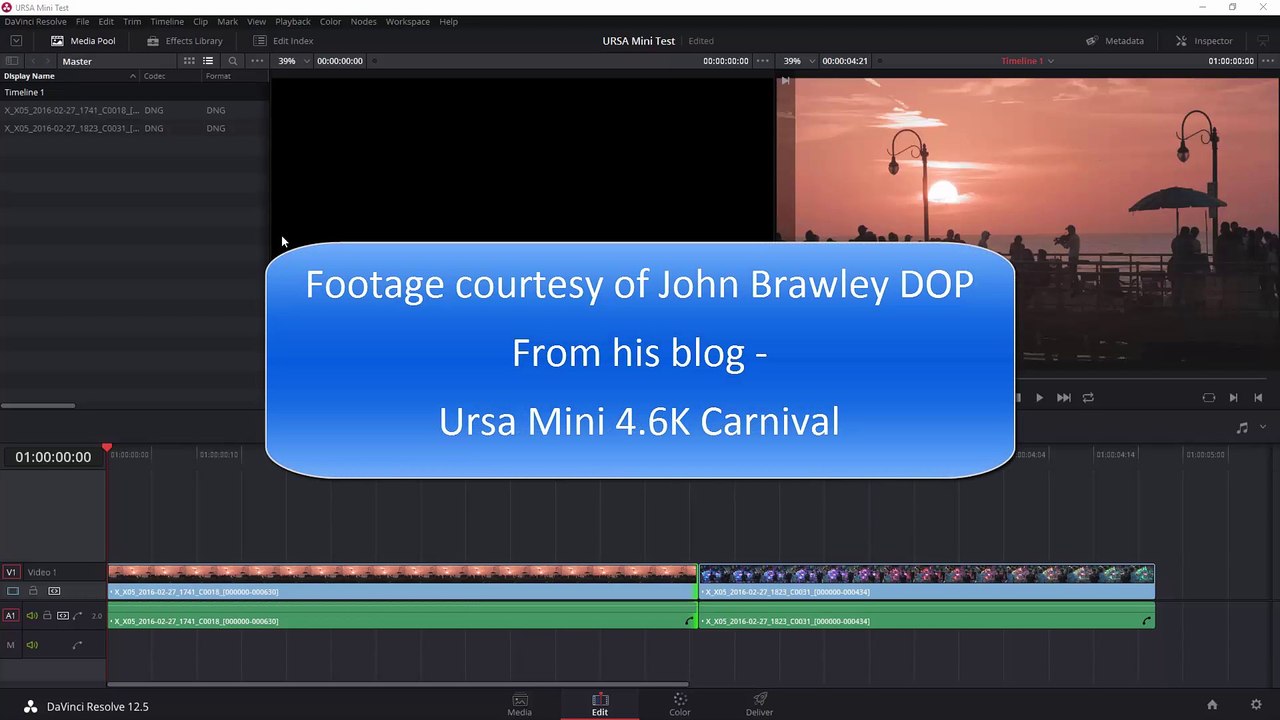Screen dimensions: 1280x720
Task: Open the Inspector panel
Action: 1204,41
